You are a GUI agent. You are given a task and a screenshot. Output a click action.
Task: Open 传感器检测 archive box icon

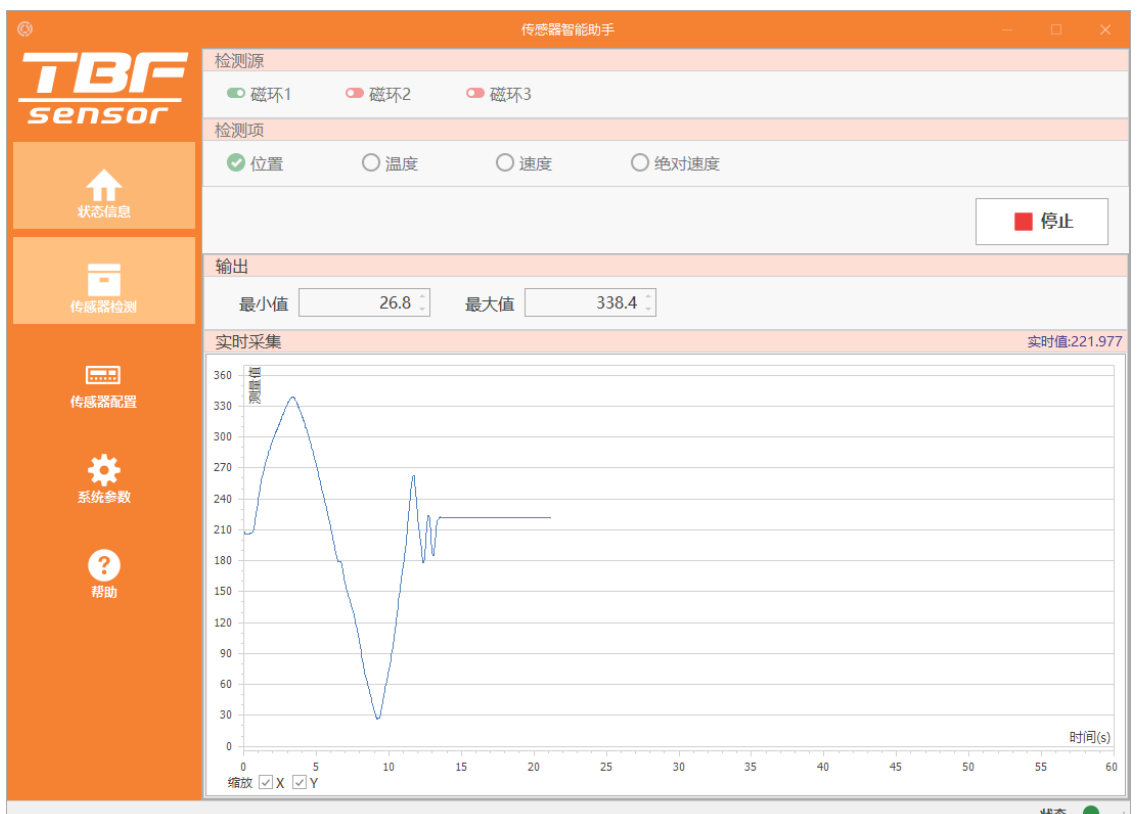click(104, 279)
